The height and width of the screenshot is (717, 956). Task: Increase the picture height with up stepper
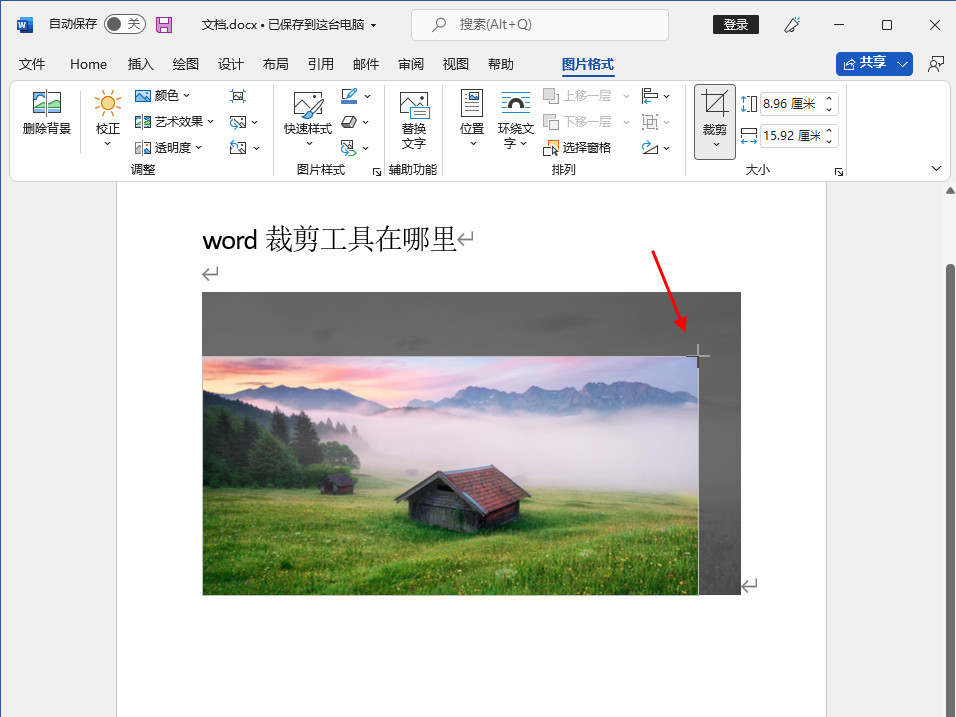pos(829,98)
